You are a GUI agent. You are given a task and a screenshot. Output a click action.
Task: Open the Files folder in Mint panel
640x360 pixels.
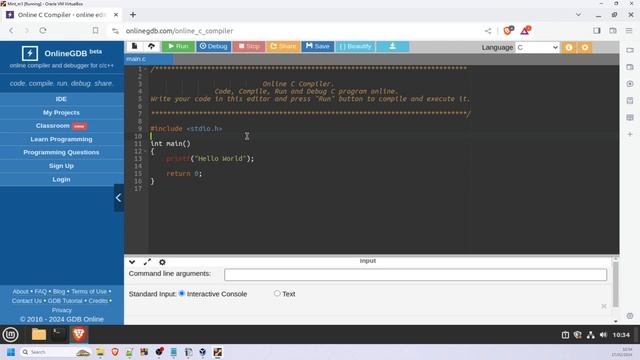pyautogui.click(x=39, y=335)
